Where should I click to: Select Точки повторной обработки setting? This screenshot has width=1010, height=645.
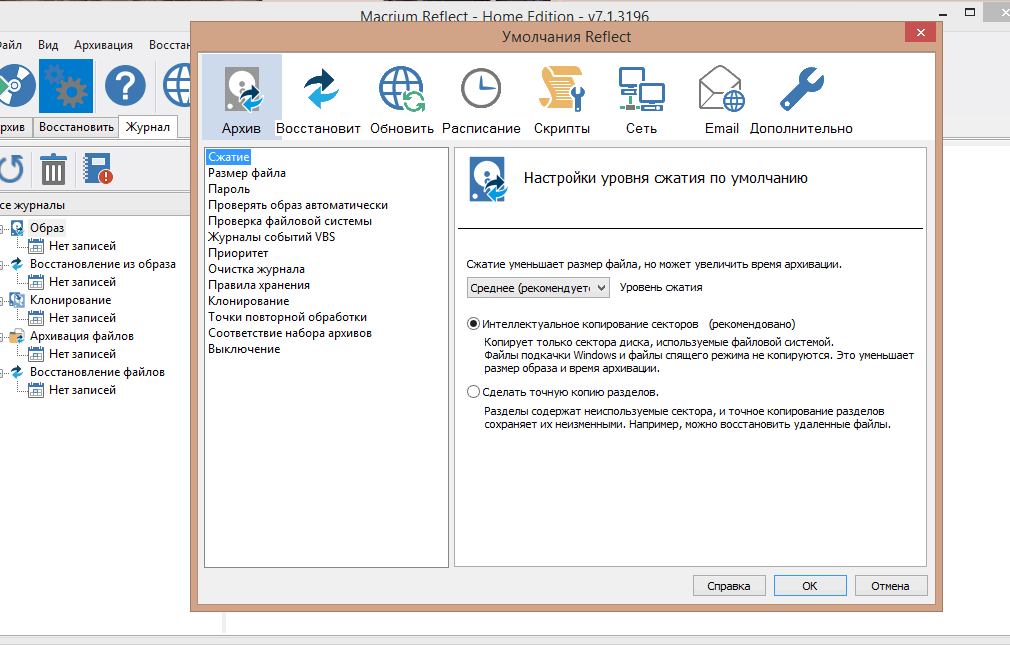(287, 317)
